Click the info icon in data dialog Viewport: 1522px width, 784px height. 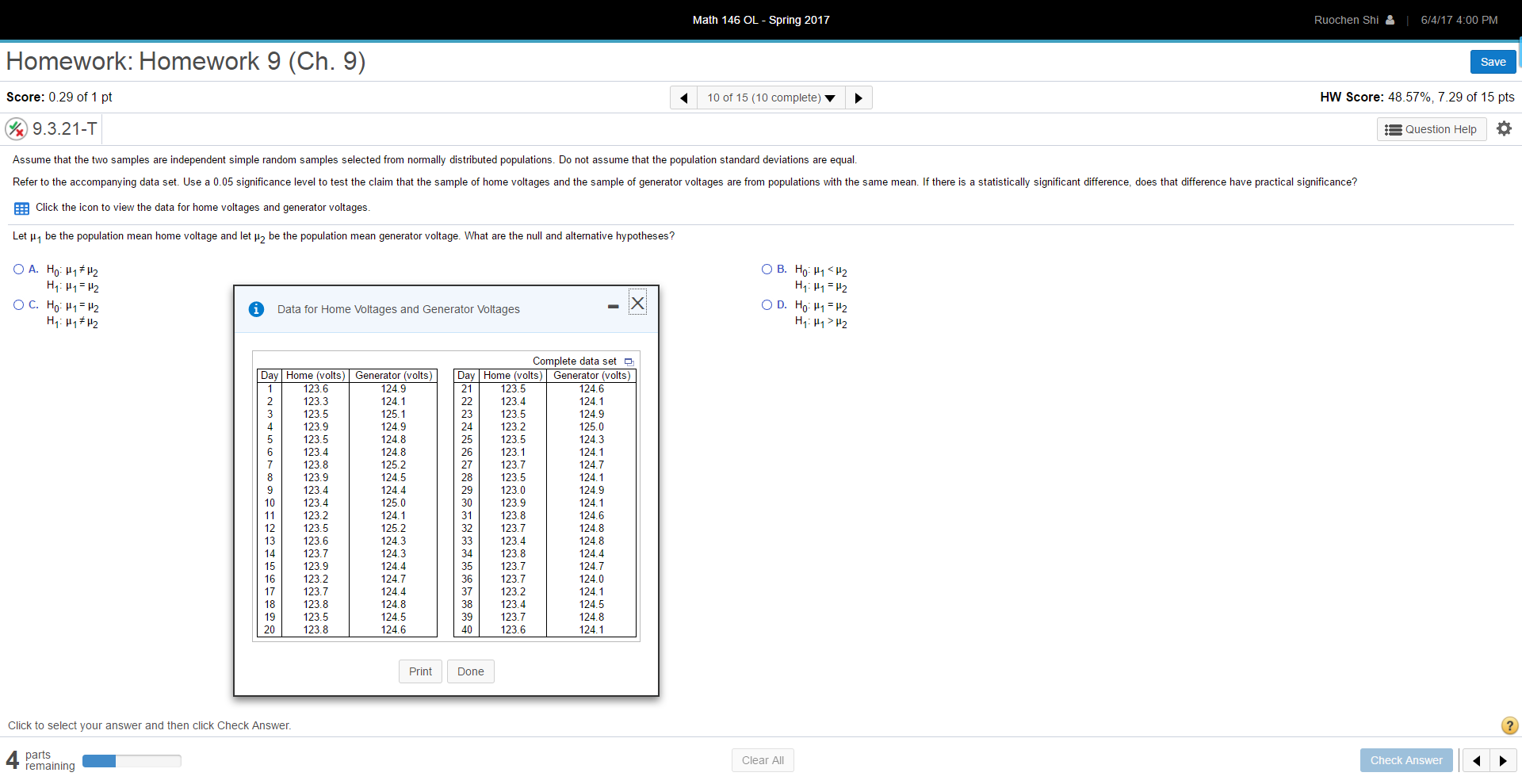click(256, 309)
